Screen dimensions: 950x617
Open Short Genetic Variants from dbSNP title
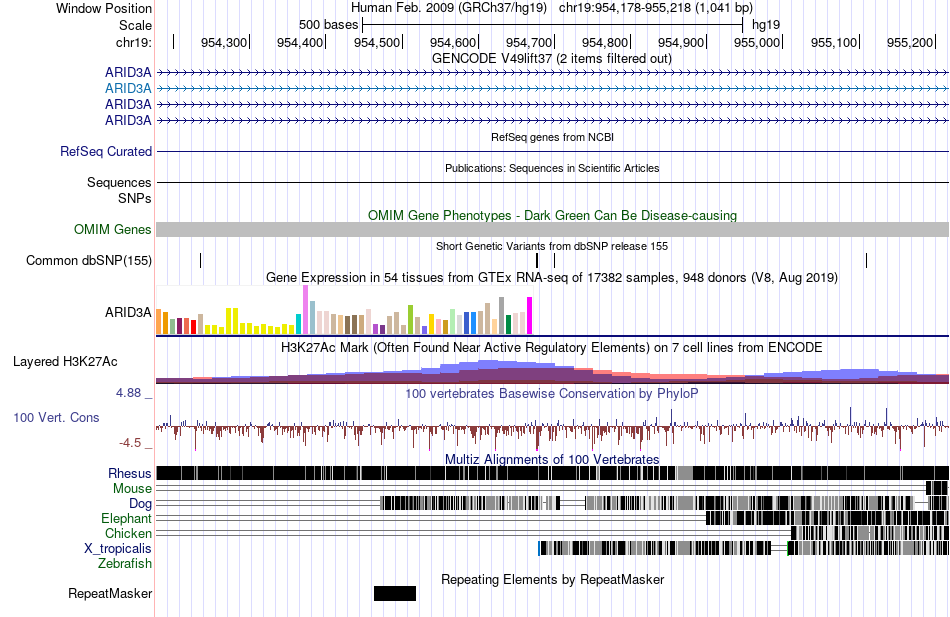552,247
